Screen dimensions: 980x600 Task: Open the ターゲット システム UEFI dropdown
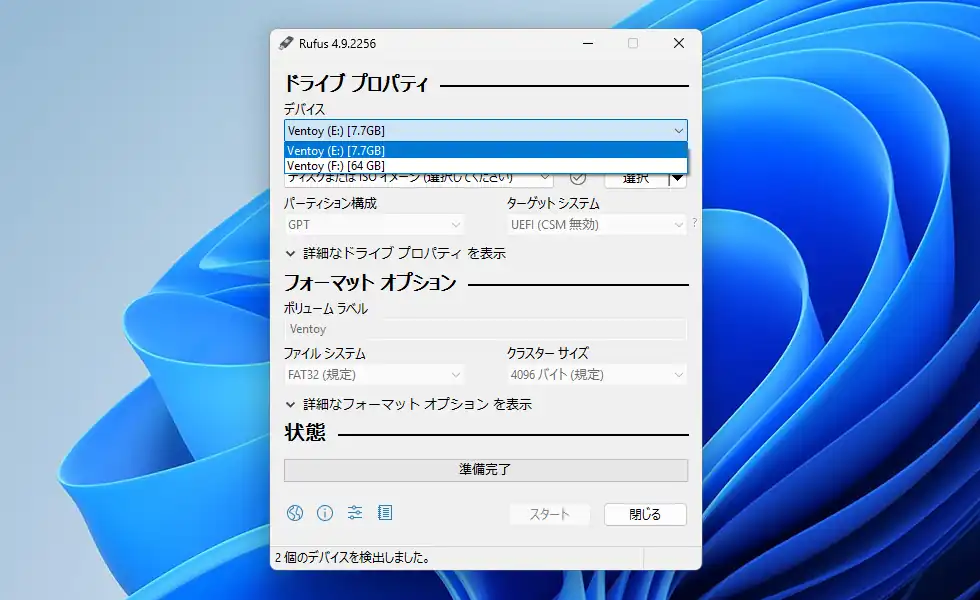597,224
